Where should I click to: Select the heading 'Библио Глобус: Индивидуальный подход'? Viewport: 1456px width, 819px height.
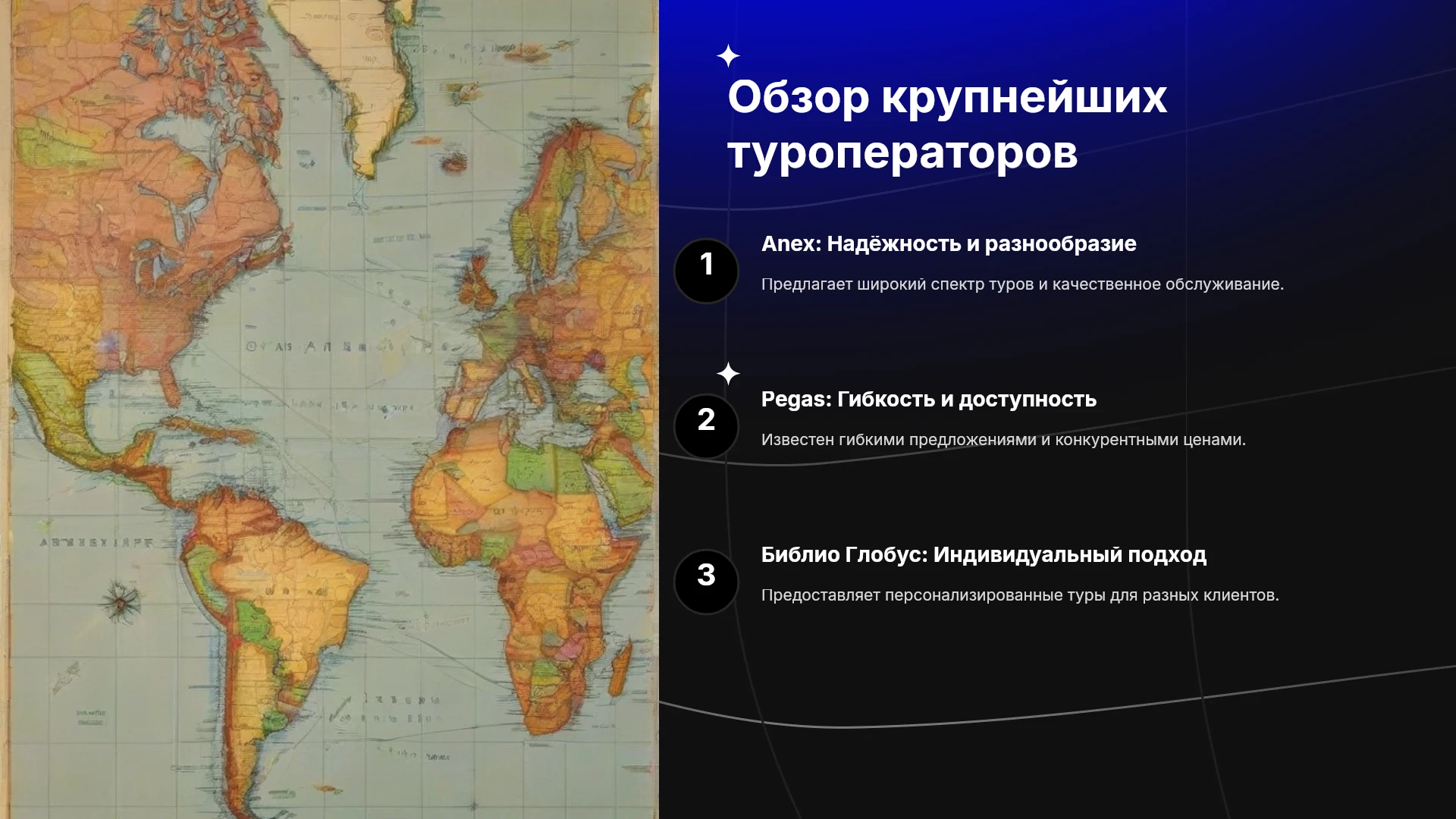click(984, 554)
